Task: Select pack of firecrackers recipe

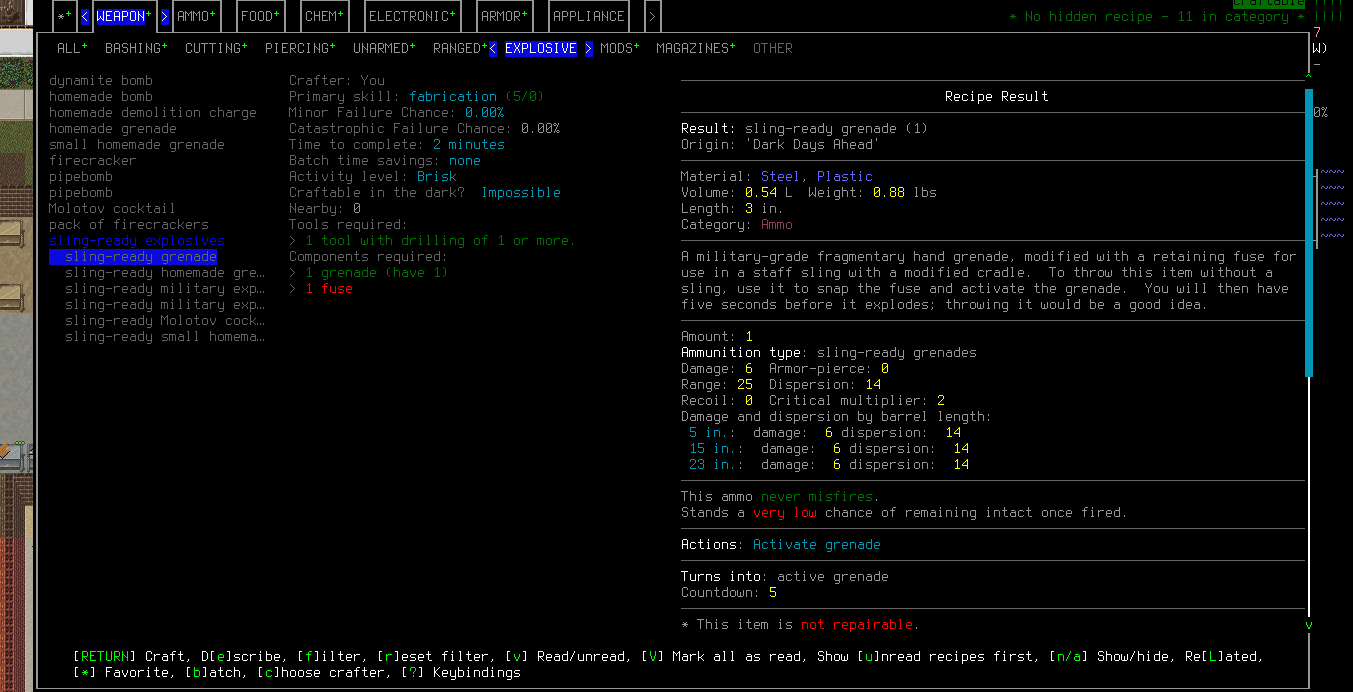Action: (129, 224)
